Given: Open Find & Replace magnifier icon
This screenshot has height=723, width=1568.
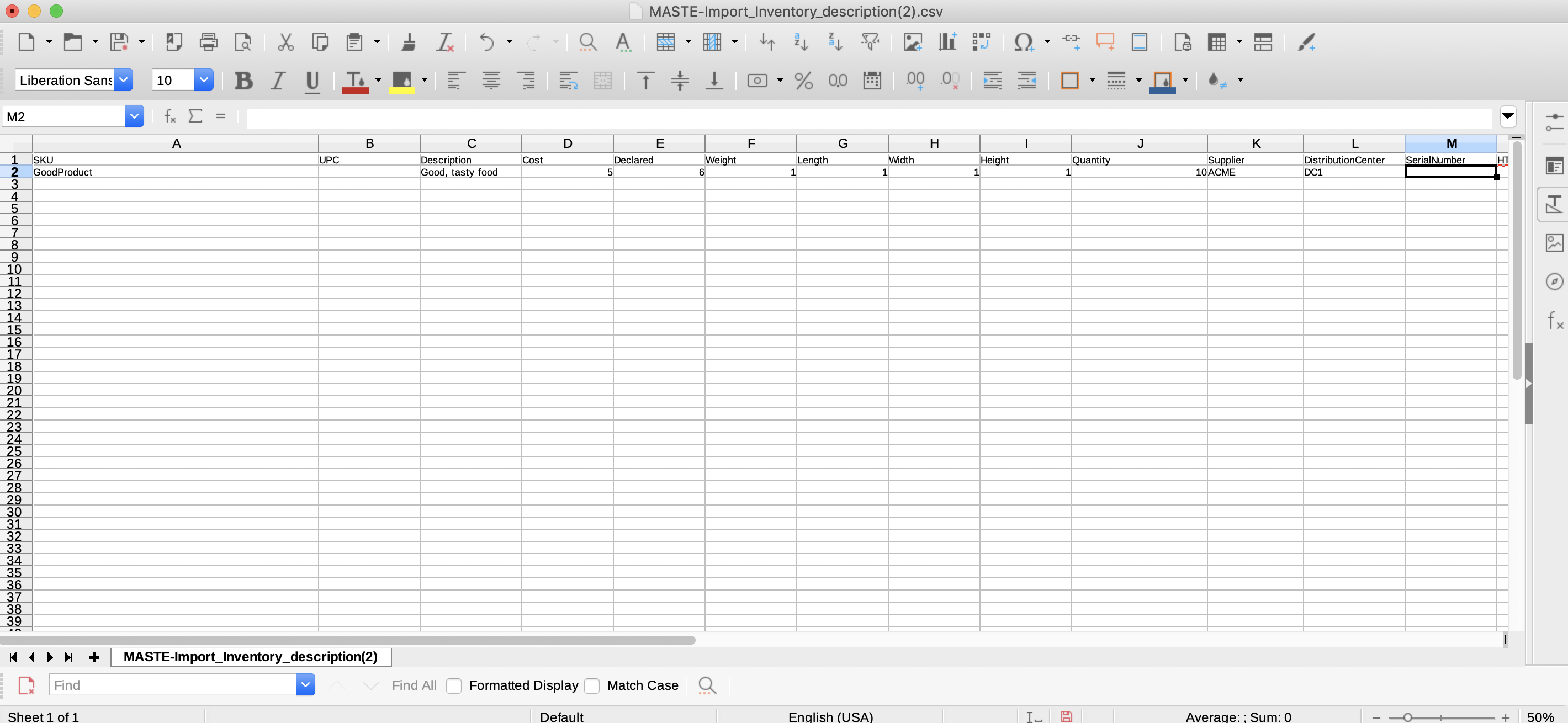Looking at the screenshot, I should pyautogui.click(x=587, y=42).
